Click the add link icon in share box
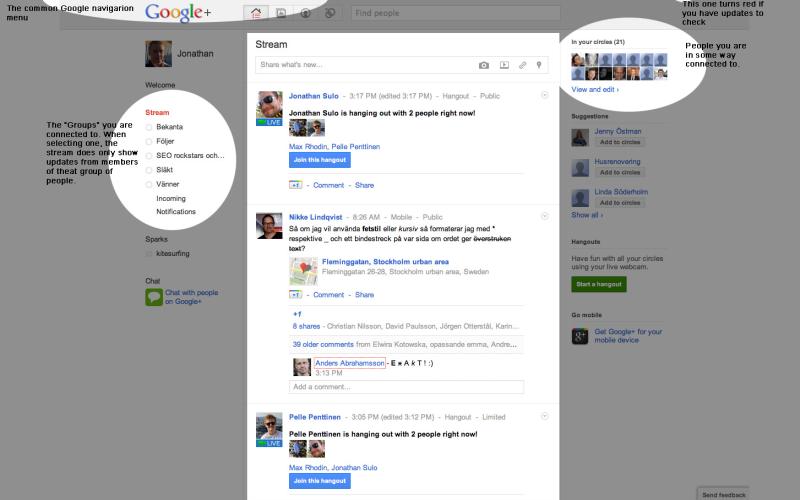This screenshot has width=800, height=500. point(522,65)
